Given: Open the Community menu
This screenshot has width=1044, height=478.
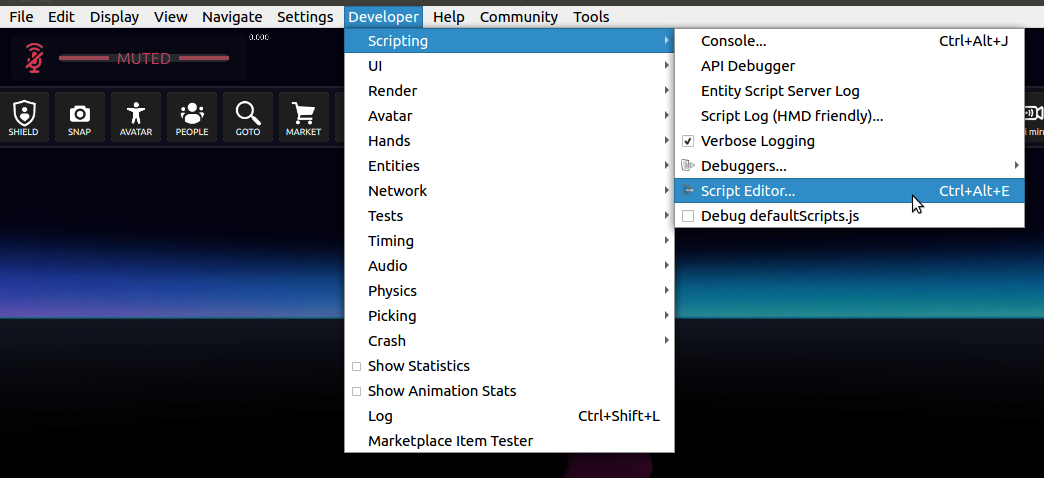Looking at the screenshot, I should (x=519, y=17).
